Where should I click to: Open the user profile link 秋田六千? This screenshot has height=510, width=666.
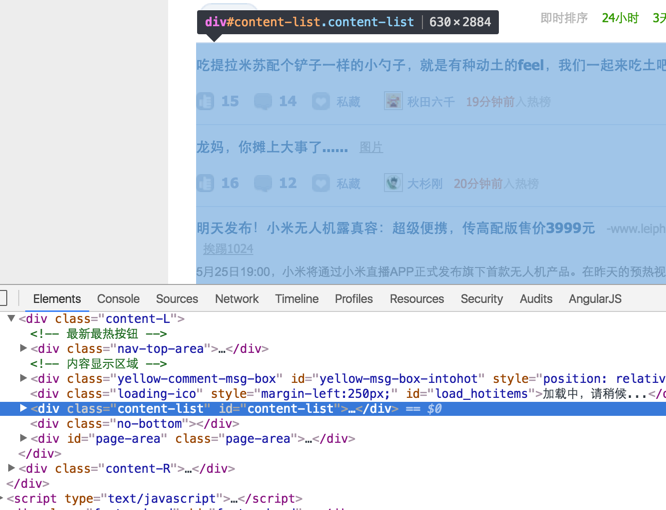click(x=431, y=102)
